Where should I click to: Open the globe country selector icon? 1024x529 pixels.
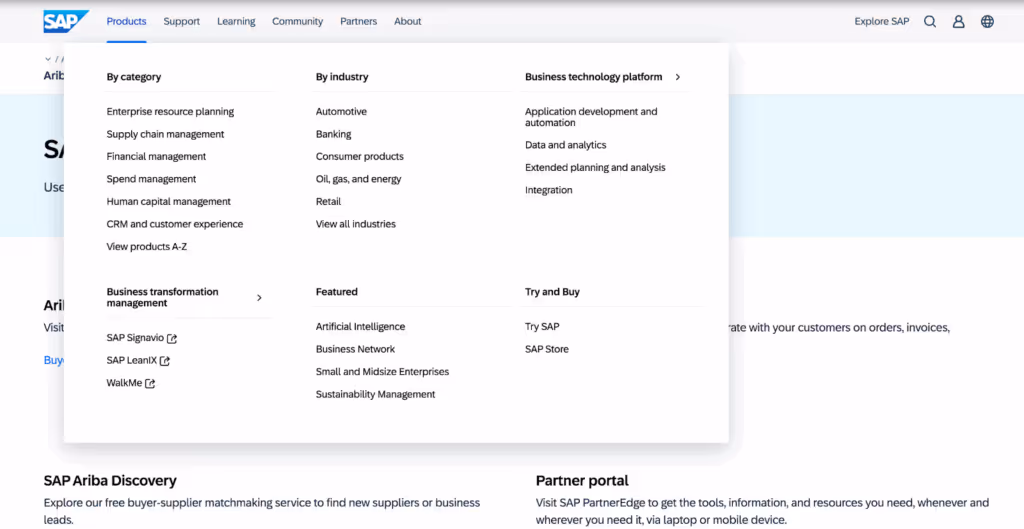click(987, 22)
